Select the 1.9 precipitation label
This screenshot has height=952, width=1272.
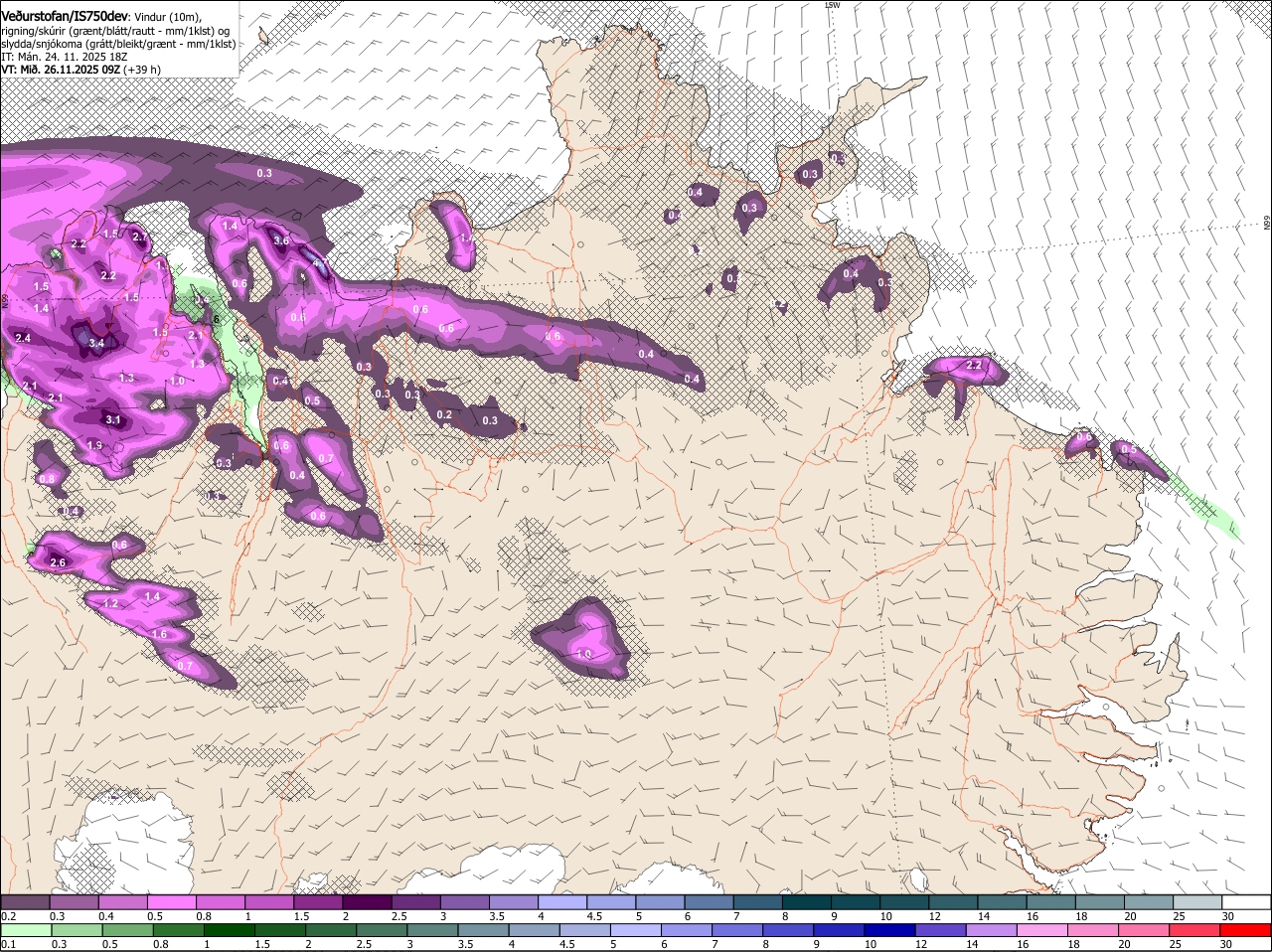tap(95, 445)
